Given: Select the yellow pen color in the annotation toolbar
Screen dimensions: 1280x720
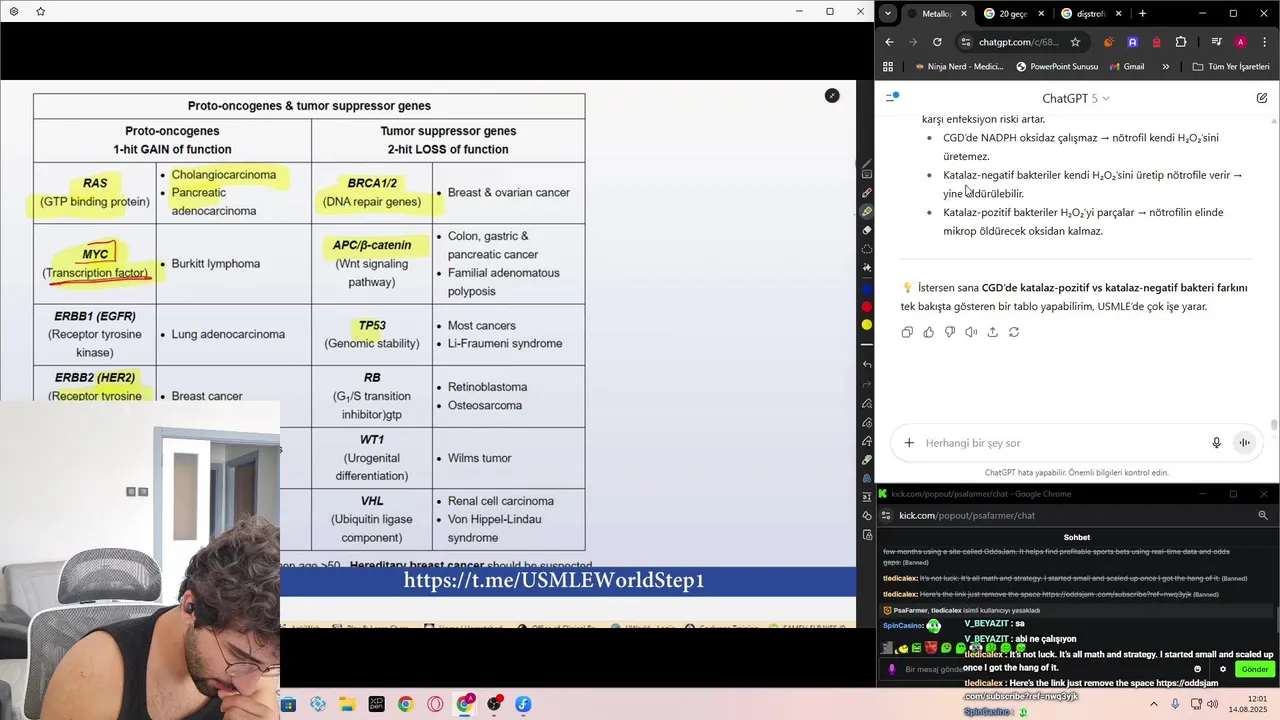Looking at the screenshot, I should click(867, 325).
